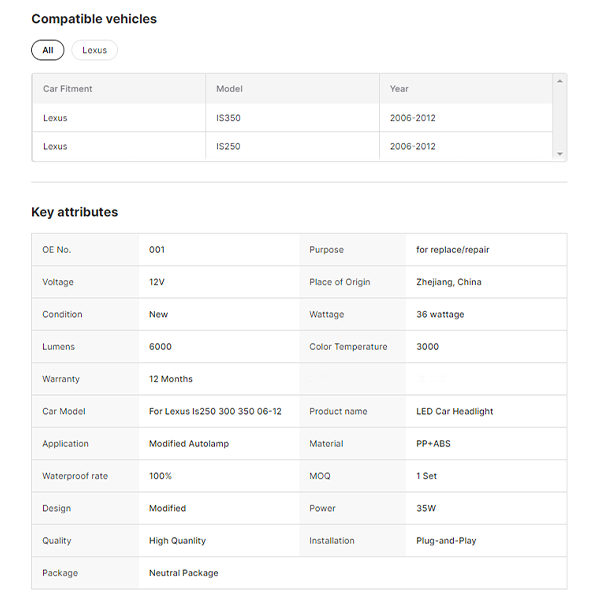Viewport: 600px width, 600px height.
Task: Click the scroll-down arrow in the vehicles table
Action: tap(560, 154)
